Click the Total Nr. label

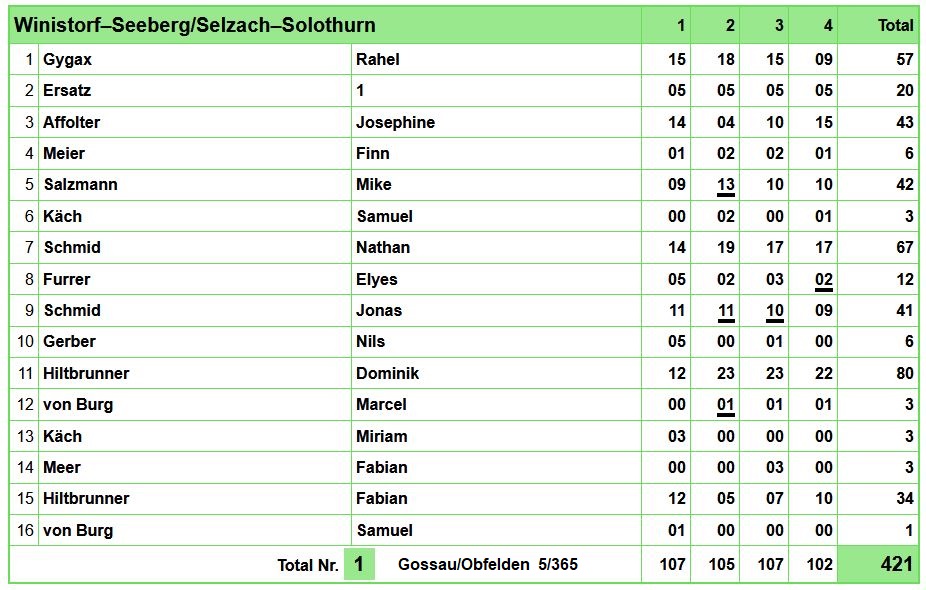coord(308,565)
